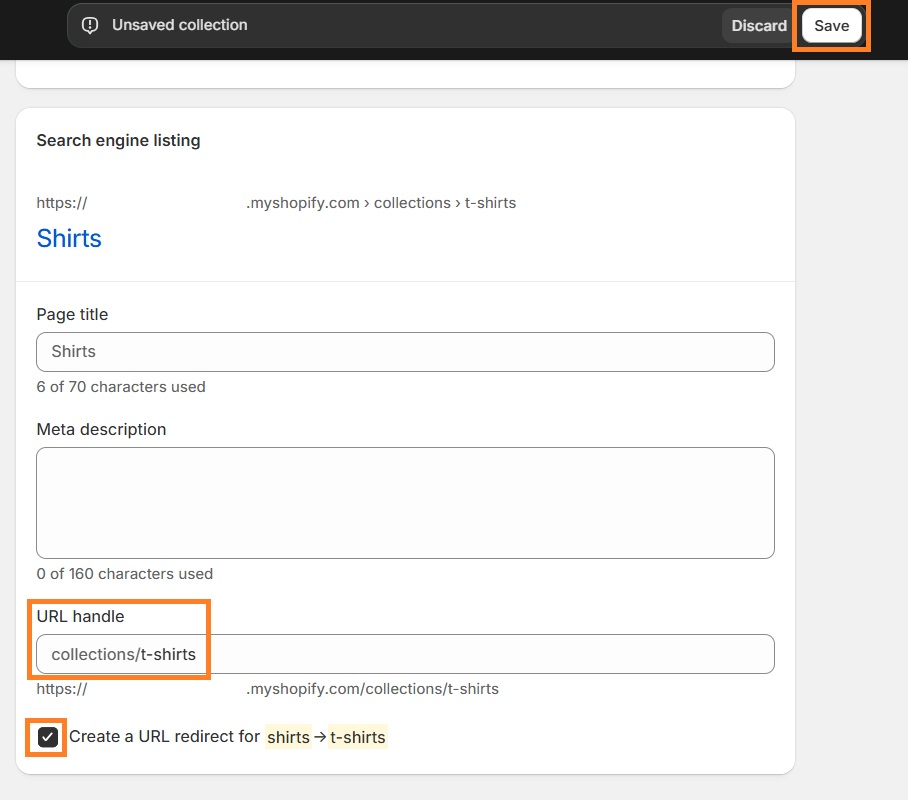This screenshot has width=908, height=800.
Task: Click the highlighted shirts handle text
Action: point(288,737)
